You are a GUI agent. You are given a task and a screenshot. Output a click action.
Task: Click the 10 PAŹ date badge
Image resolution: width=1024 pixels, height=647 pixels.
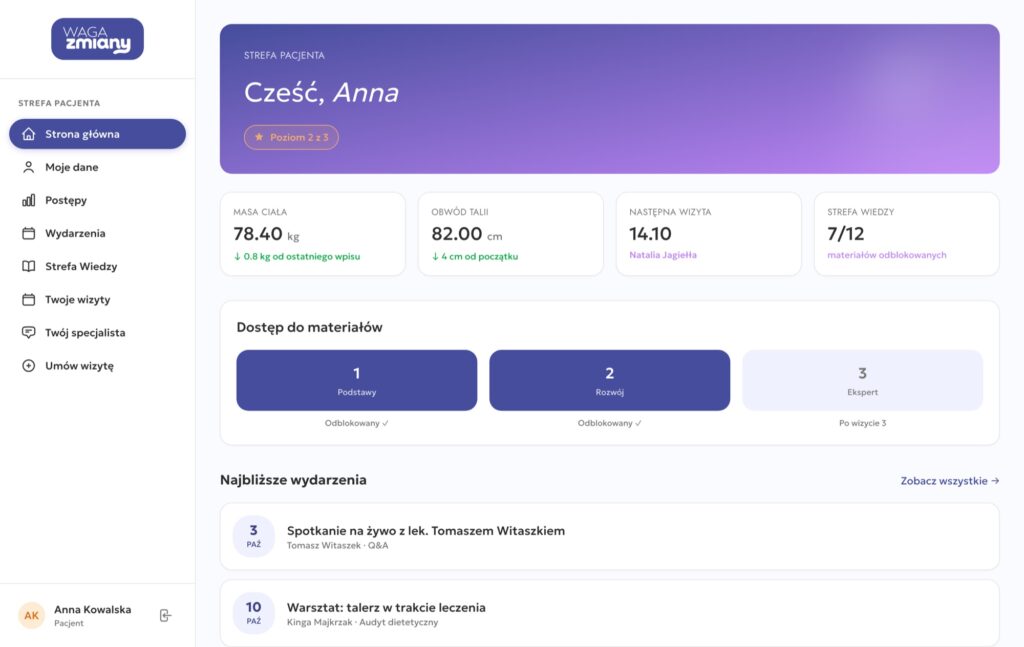[253, 613]
